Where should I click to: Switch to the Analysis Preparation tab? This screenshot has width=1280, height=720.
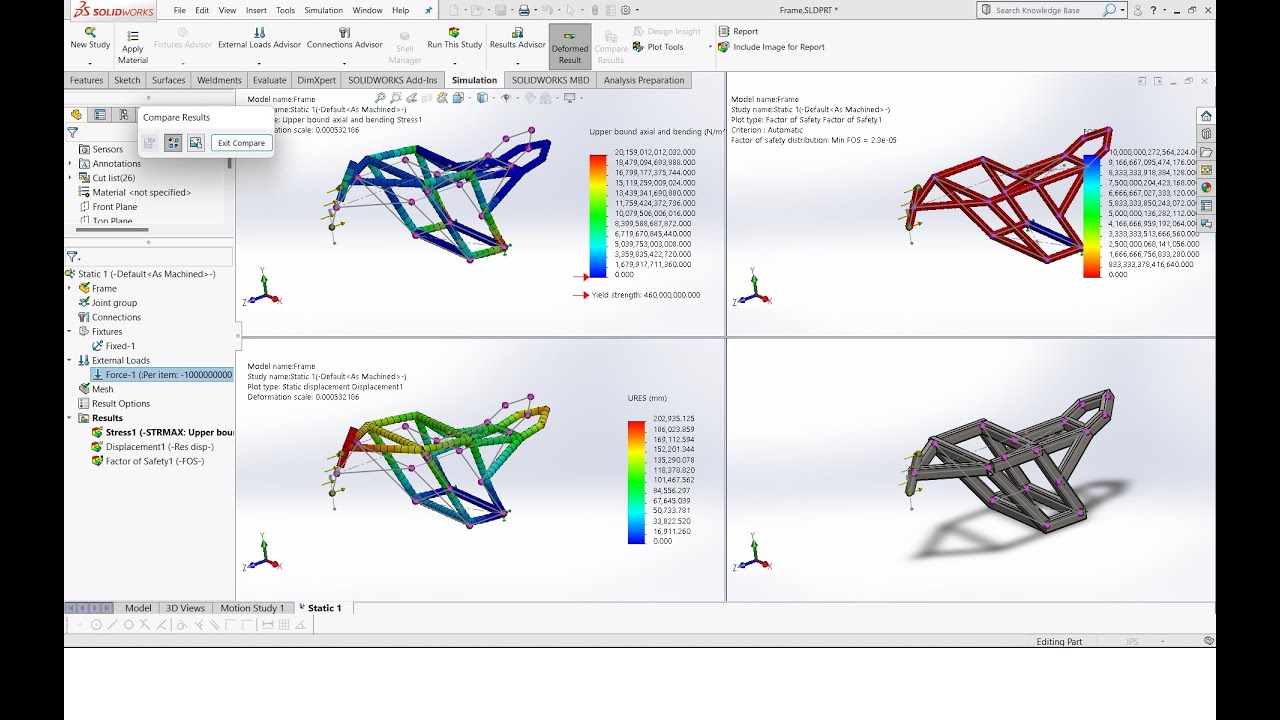point(644,80)
